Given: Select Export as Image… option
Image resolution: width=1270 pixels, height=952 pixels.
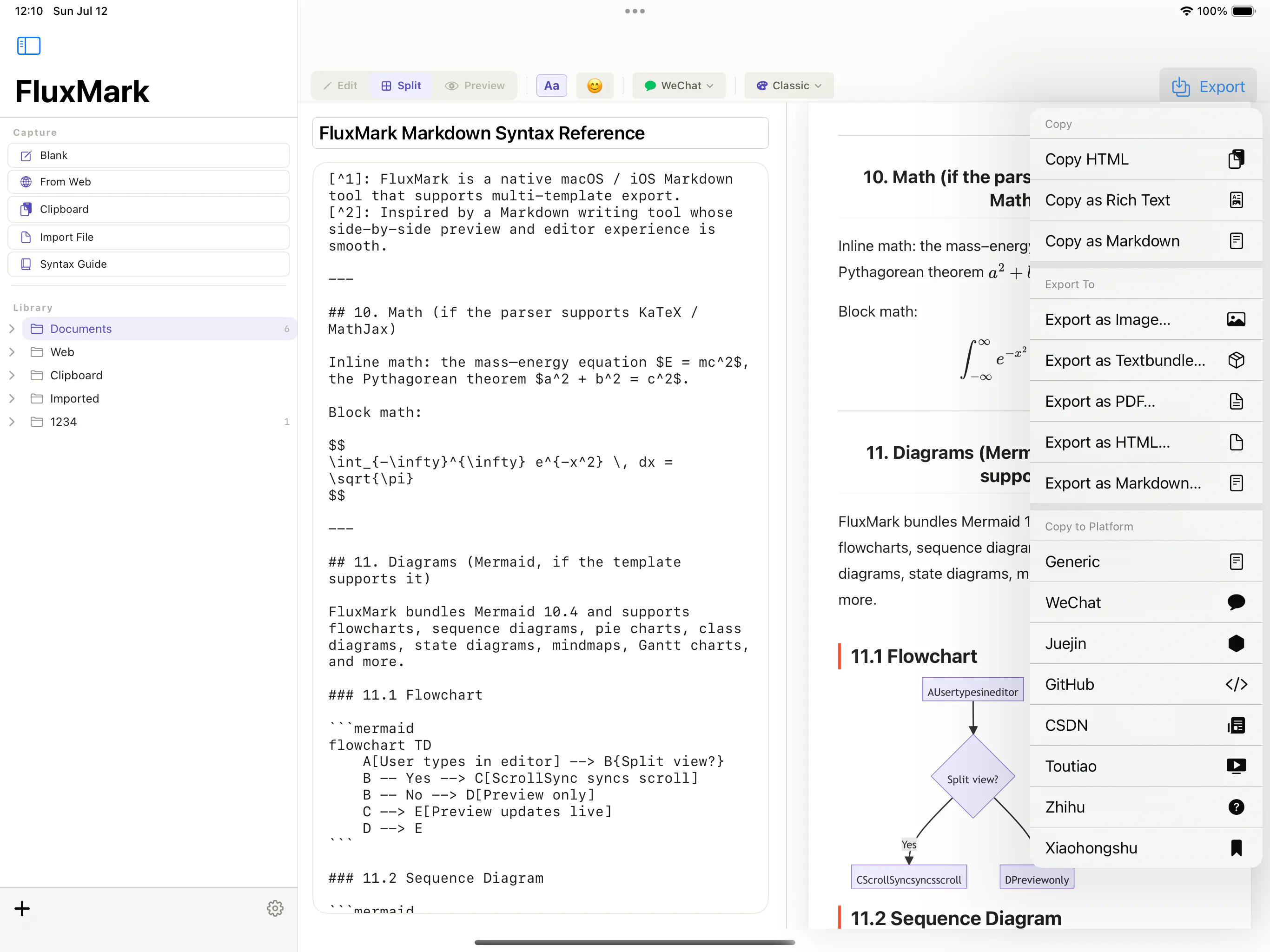Looking at the screenshot, I should (1146, 319).
